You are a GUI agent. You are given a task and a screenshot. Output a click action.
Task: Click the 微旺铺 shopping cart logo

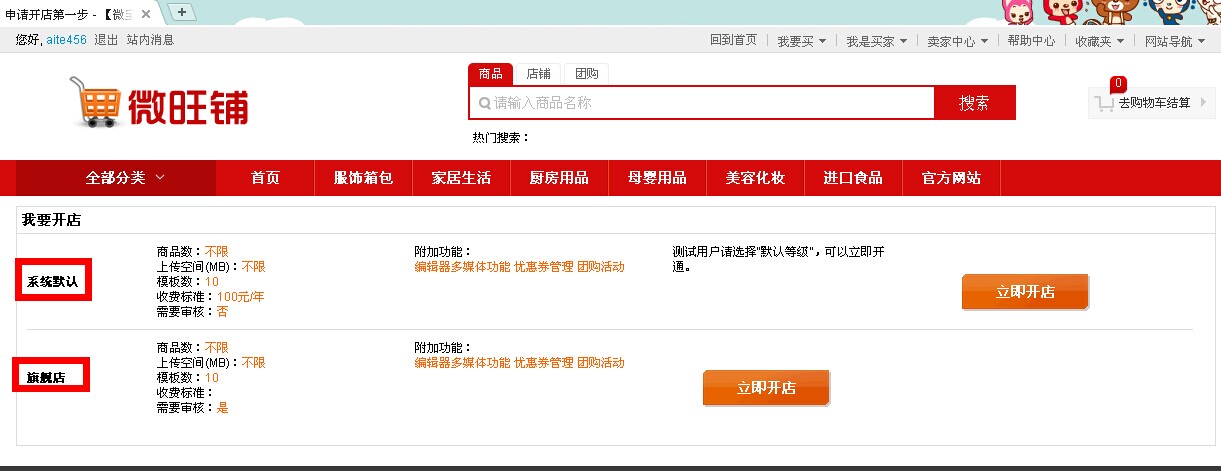click(158, 102)
